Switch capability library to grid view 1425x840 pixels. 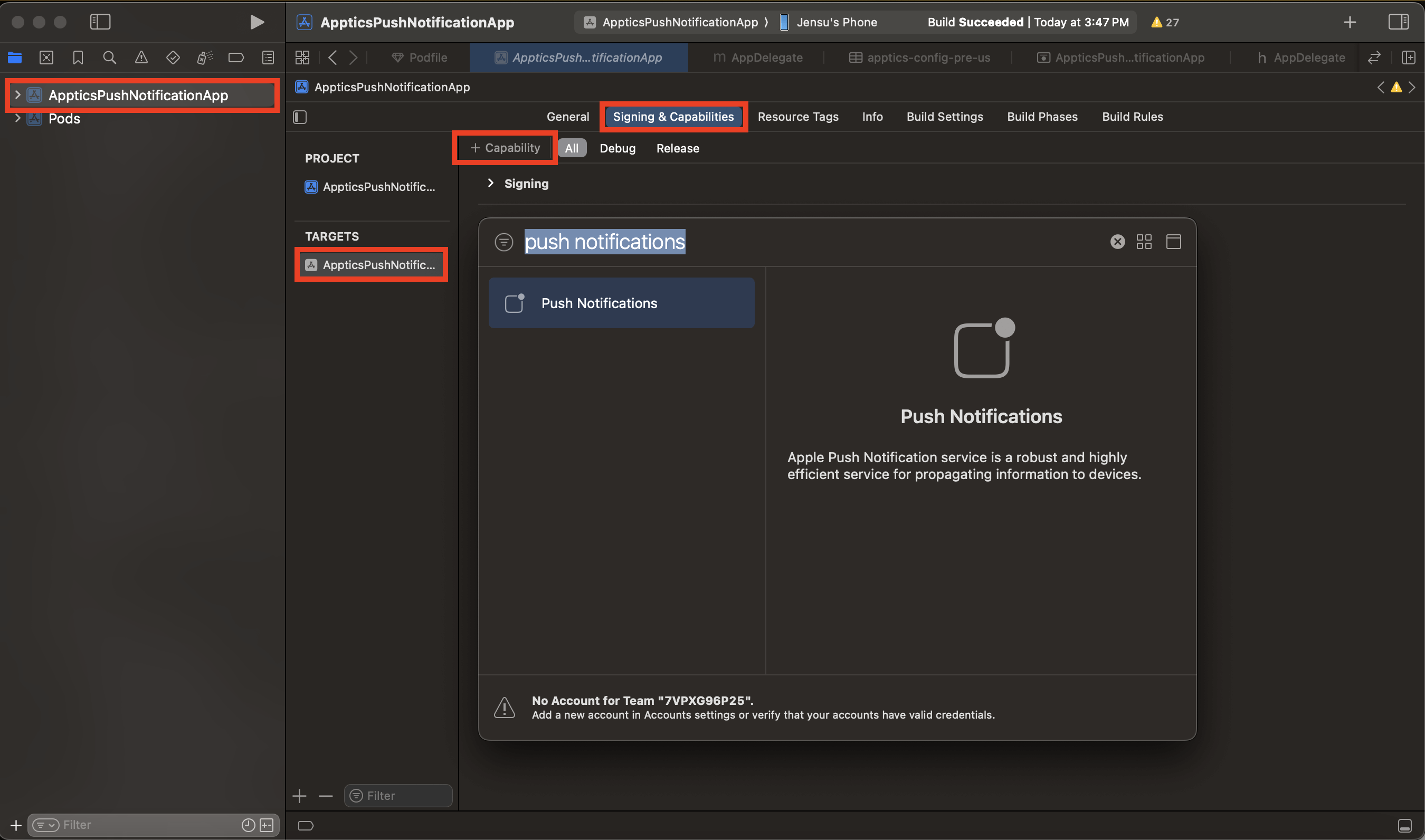pyautogui.click(x=1144, y=242)
